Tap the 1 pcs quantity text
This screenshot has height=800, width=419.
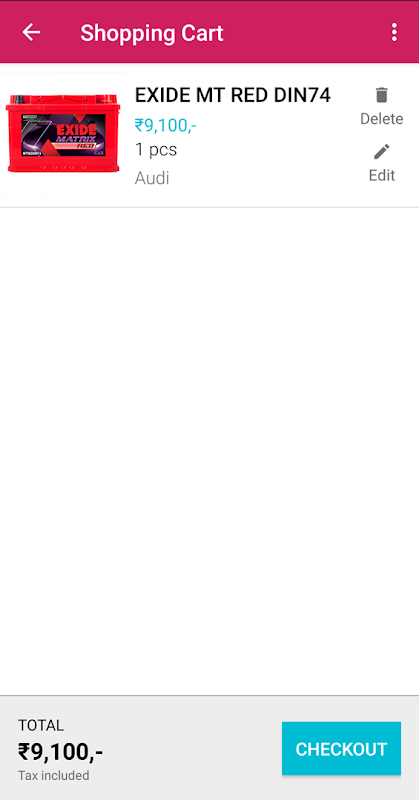coord(156,150)
